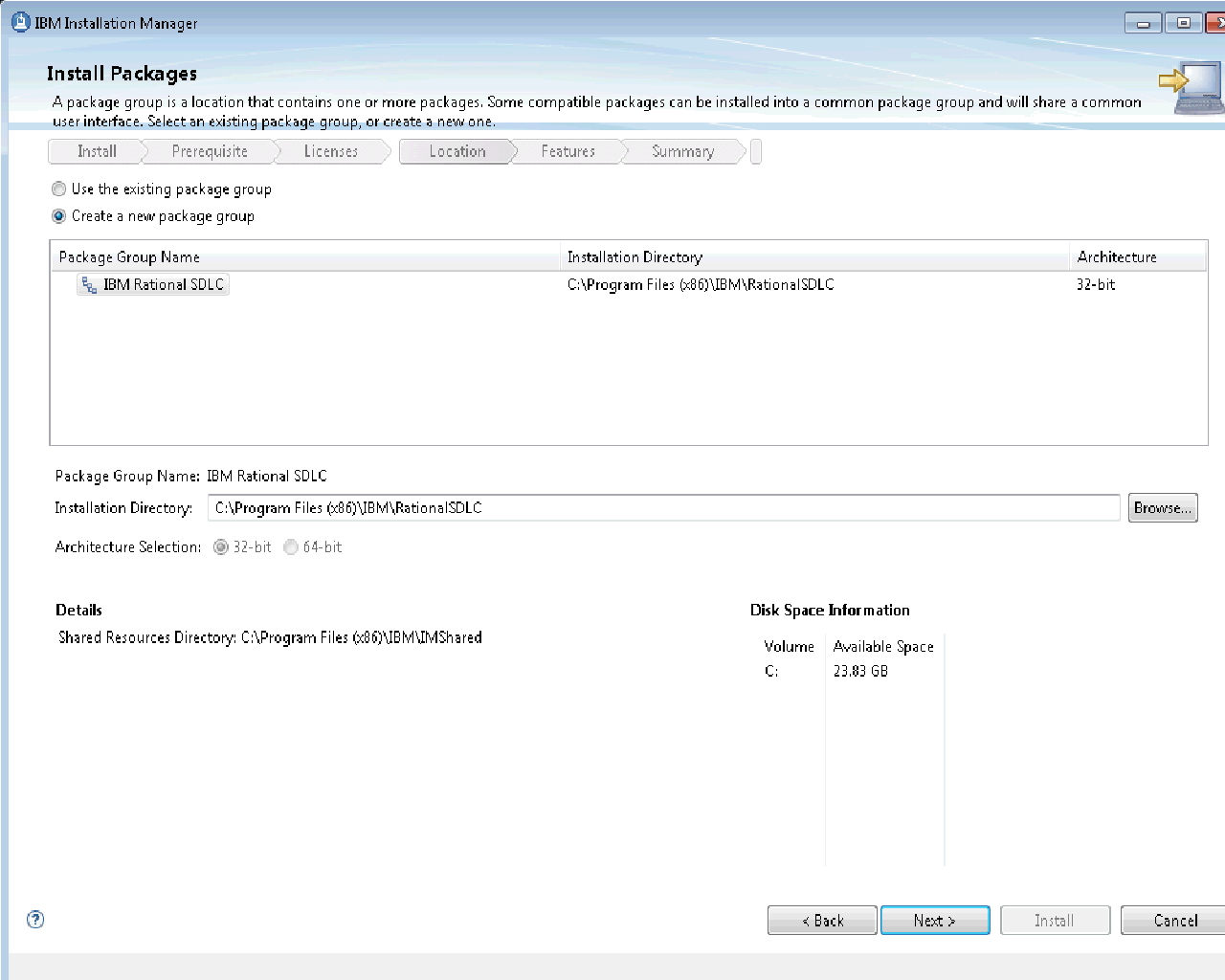Click the C:\Program Files (x86)\IBM\RationalSDLC table cell

pyautogui.click(x=701, y=285)
